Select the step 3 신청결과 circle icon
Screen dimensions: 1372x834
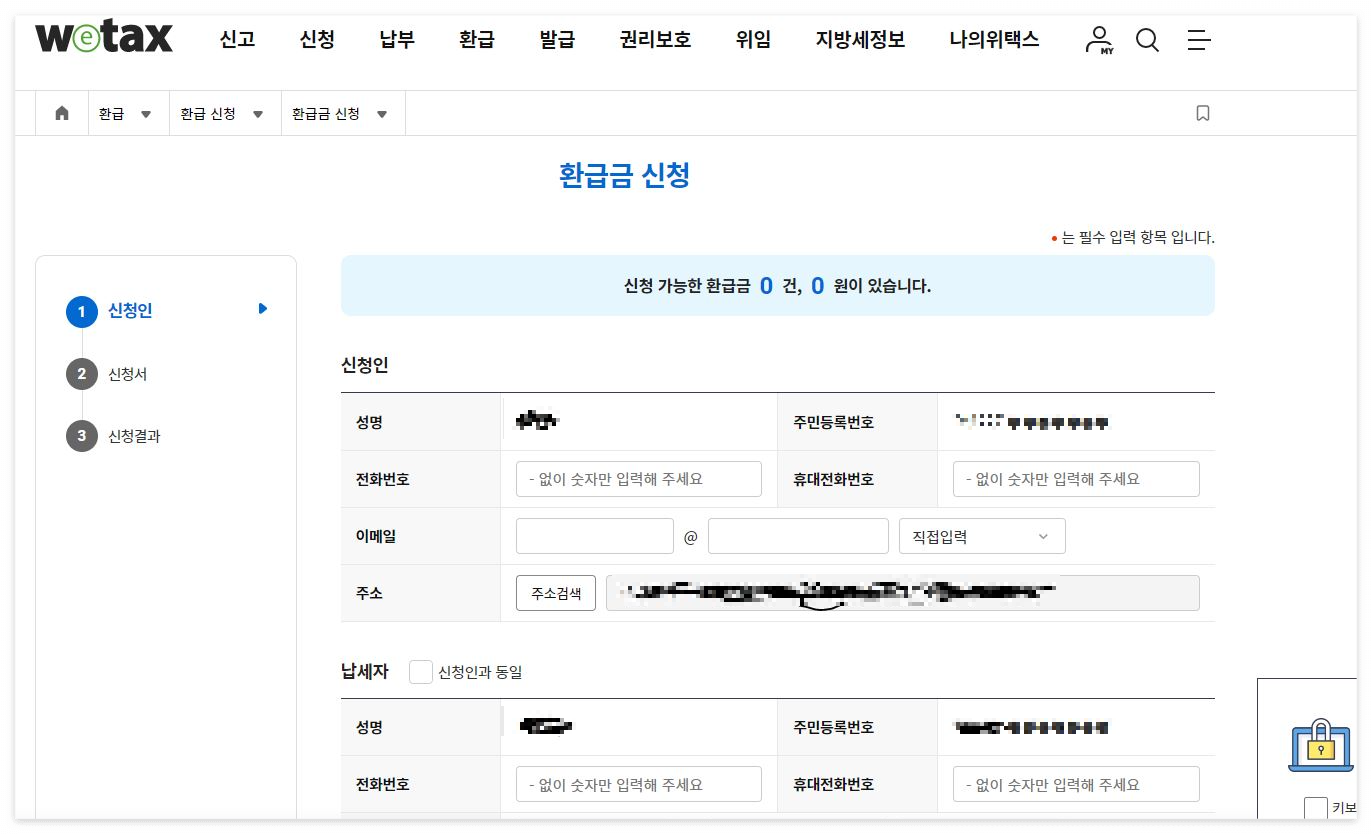(81, 436)
